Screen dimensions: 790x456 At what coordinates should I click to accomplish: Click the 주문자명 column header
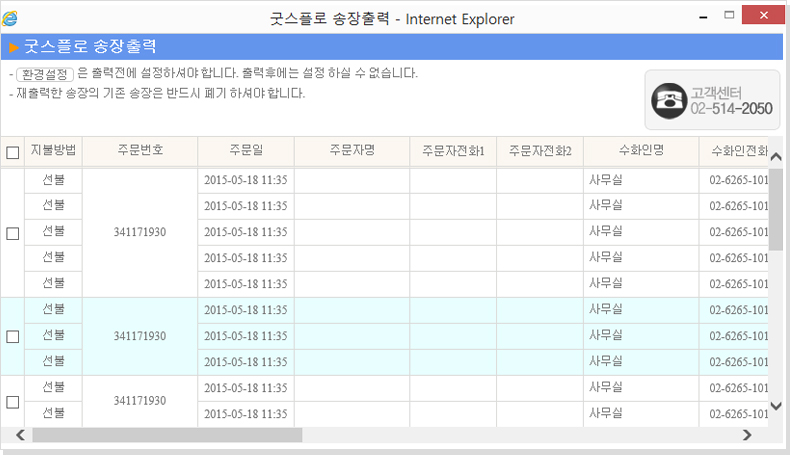pyautogui.click(x=352, y=150)
